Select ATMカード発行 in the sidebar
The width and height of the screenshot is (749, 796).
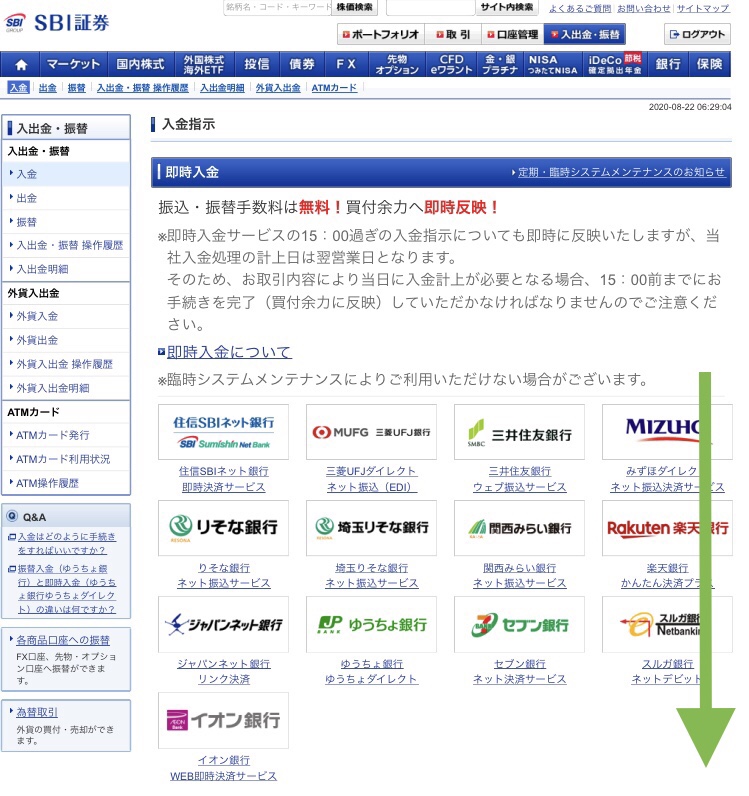(x=66, y=435)
